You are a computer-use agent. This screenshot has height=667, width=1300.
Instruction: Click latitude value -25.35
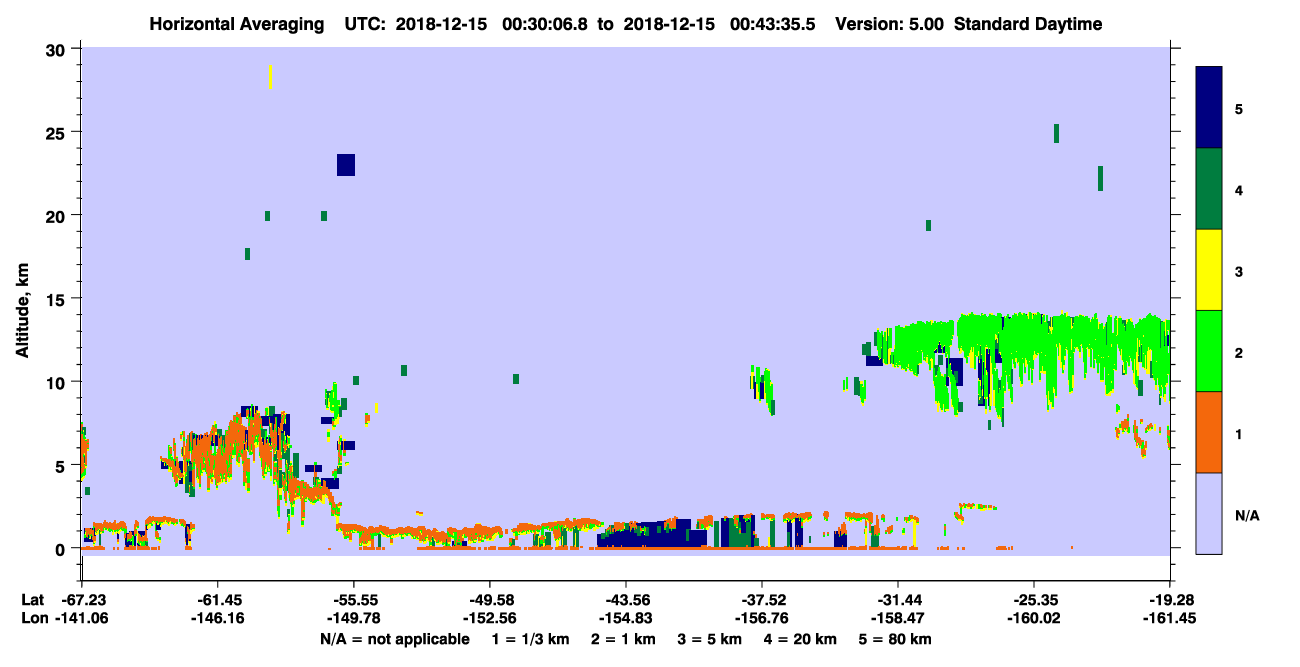click(1034, 600)
